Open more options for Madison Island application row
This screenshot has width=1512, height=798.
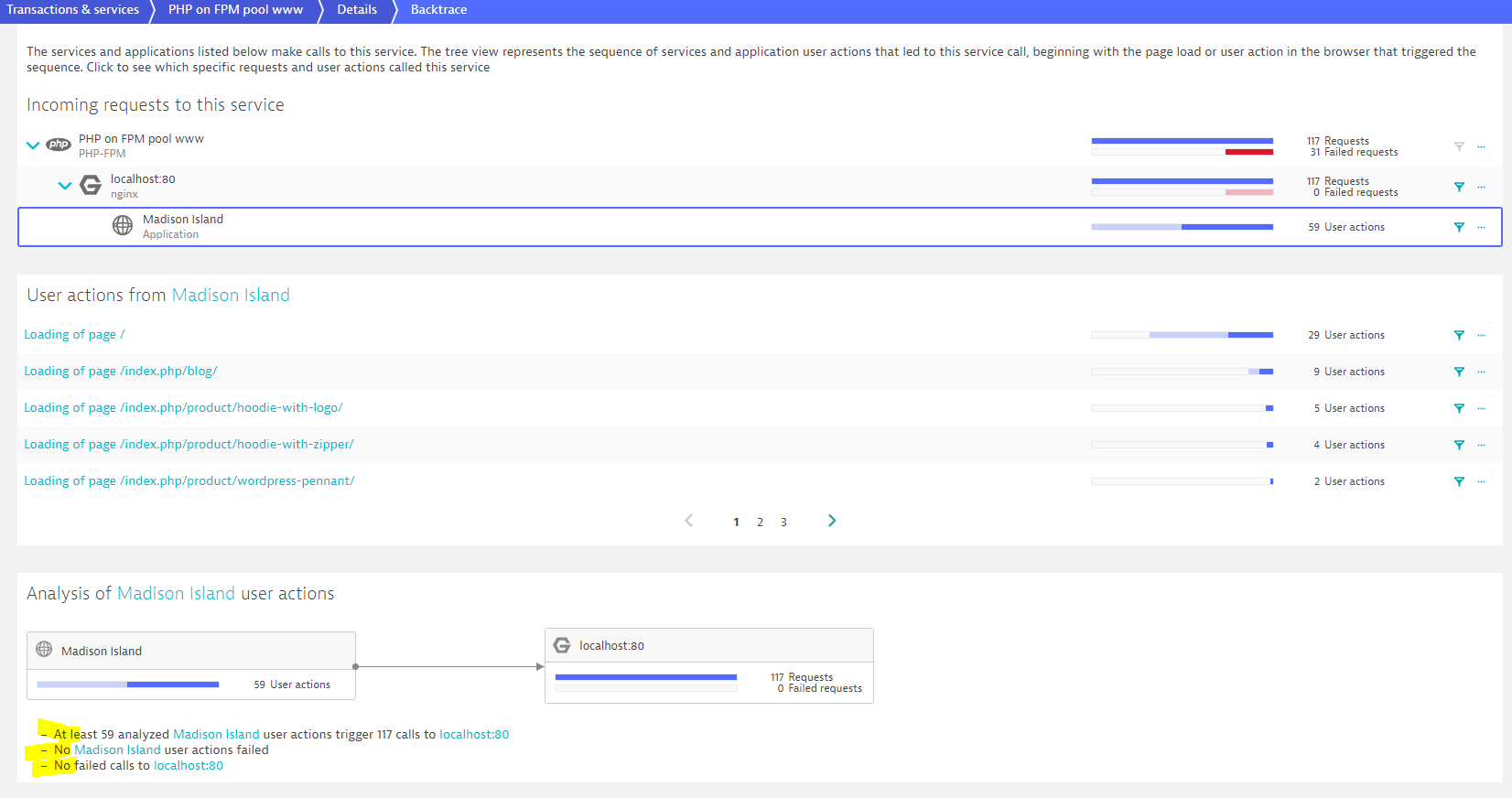1481,227
